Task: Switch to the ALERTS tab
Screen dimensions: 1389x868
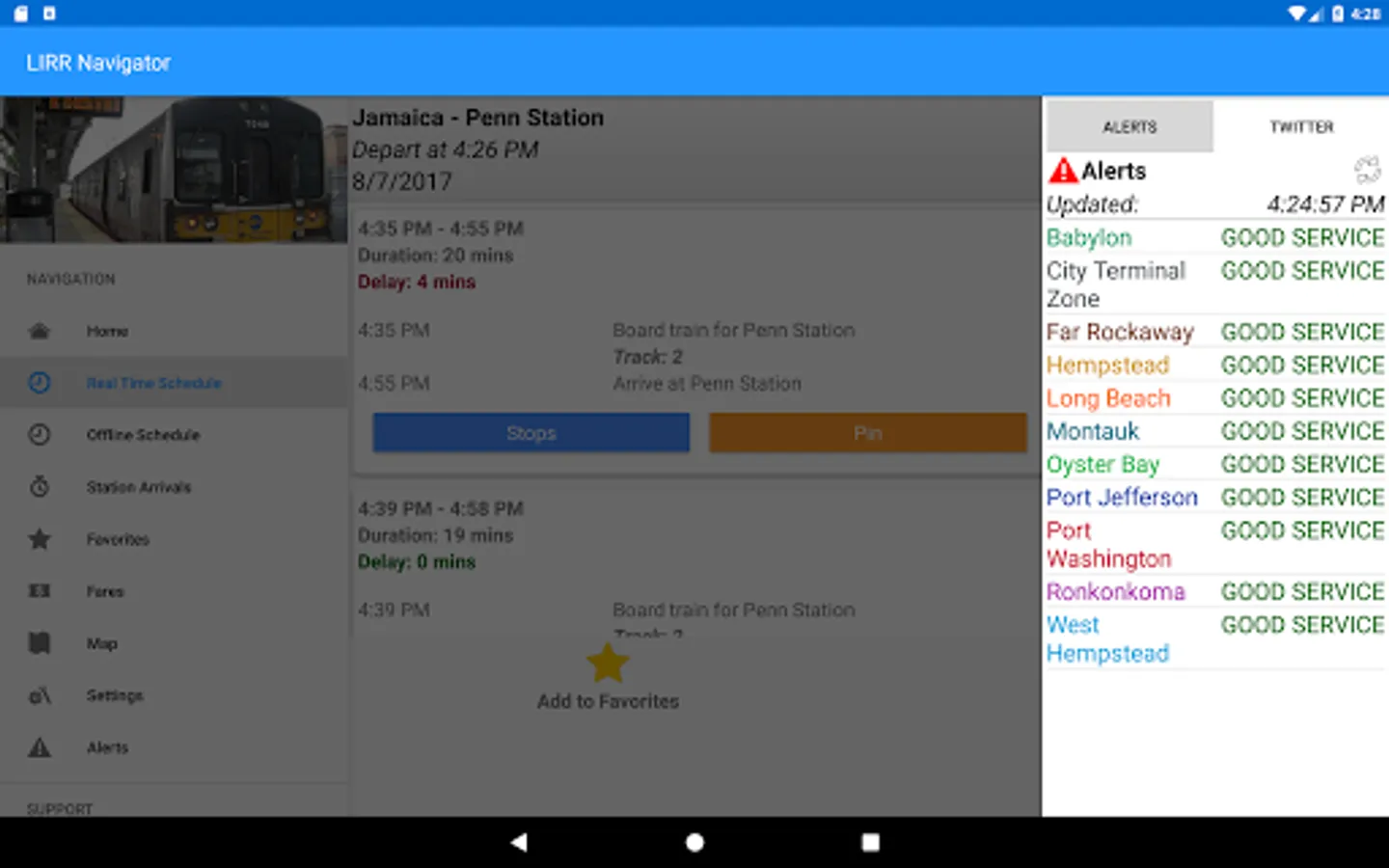Action: click(1130, 126)
